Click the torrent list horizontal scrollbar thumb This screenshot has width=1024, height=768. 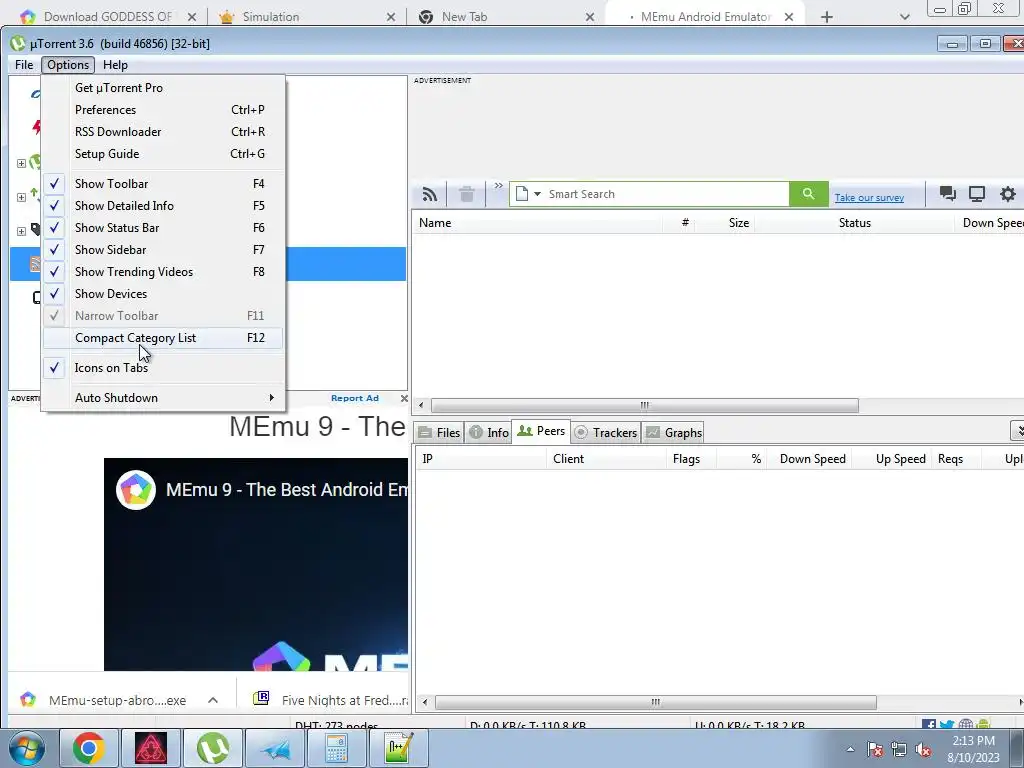coord(645,406)
